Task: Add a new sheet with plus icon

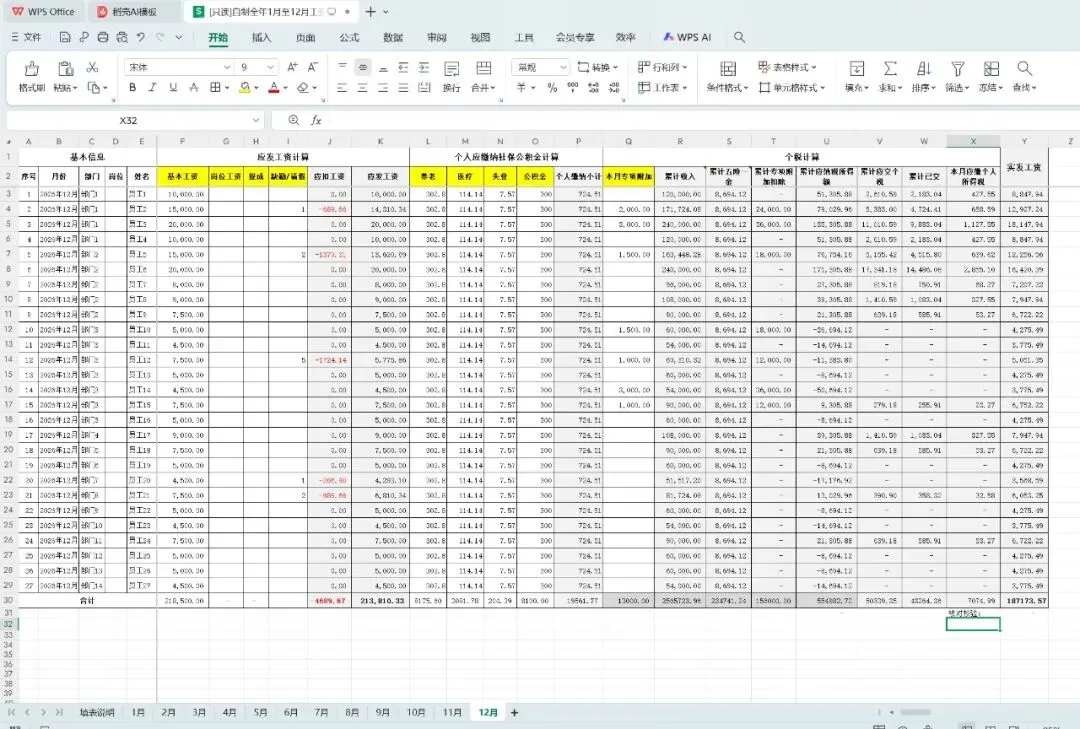Action: (x=514, y=712)
